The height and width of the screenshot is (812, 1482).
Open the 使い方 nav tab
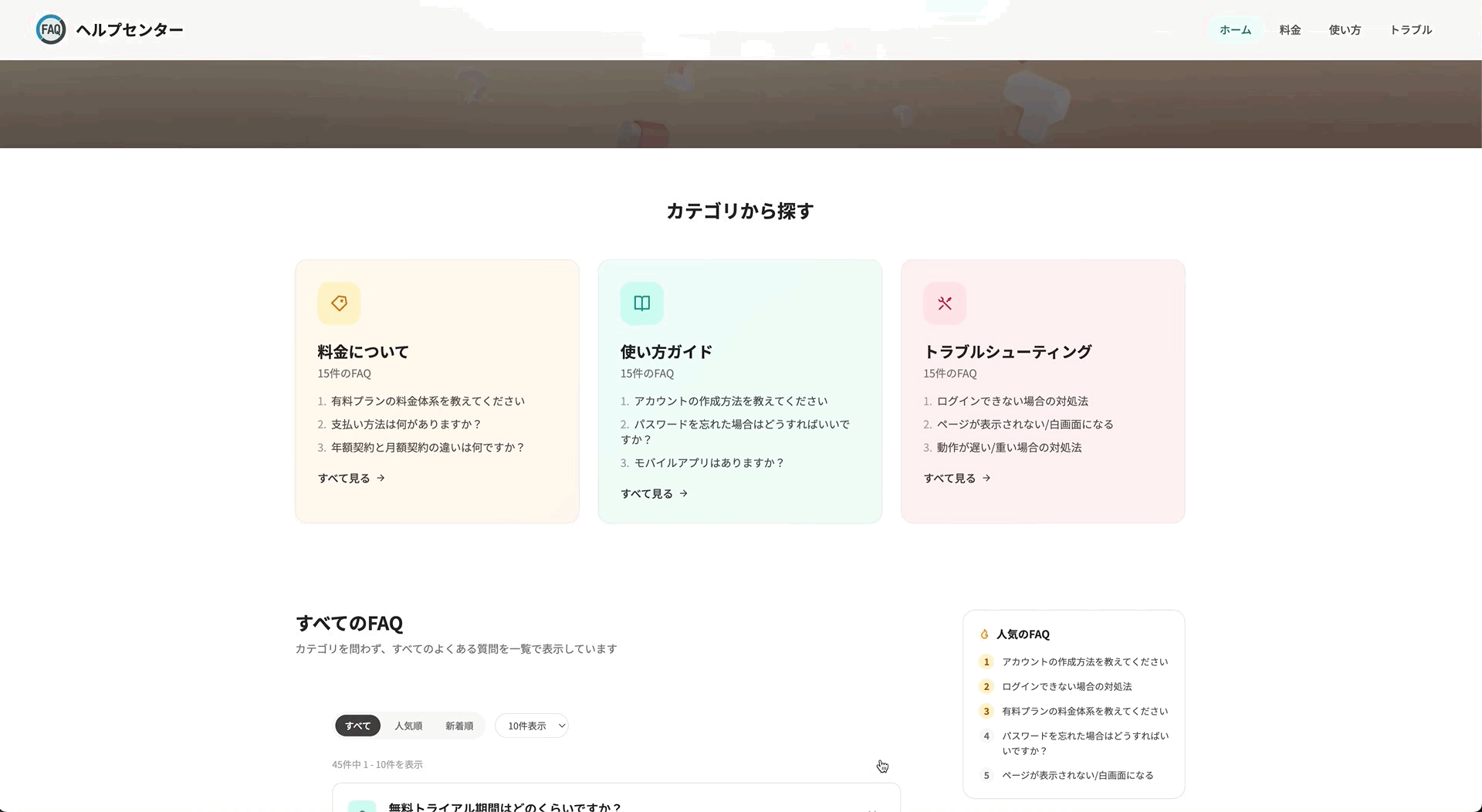click(x=1345, y=30)
